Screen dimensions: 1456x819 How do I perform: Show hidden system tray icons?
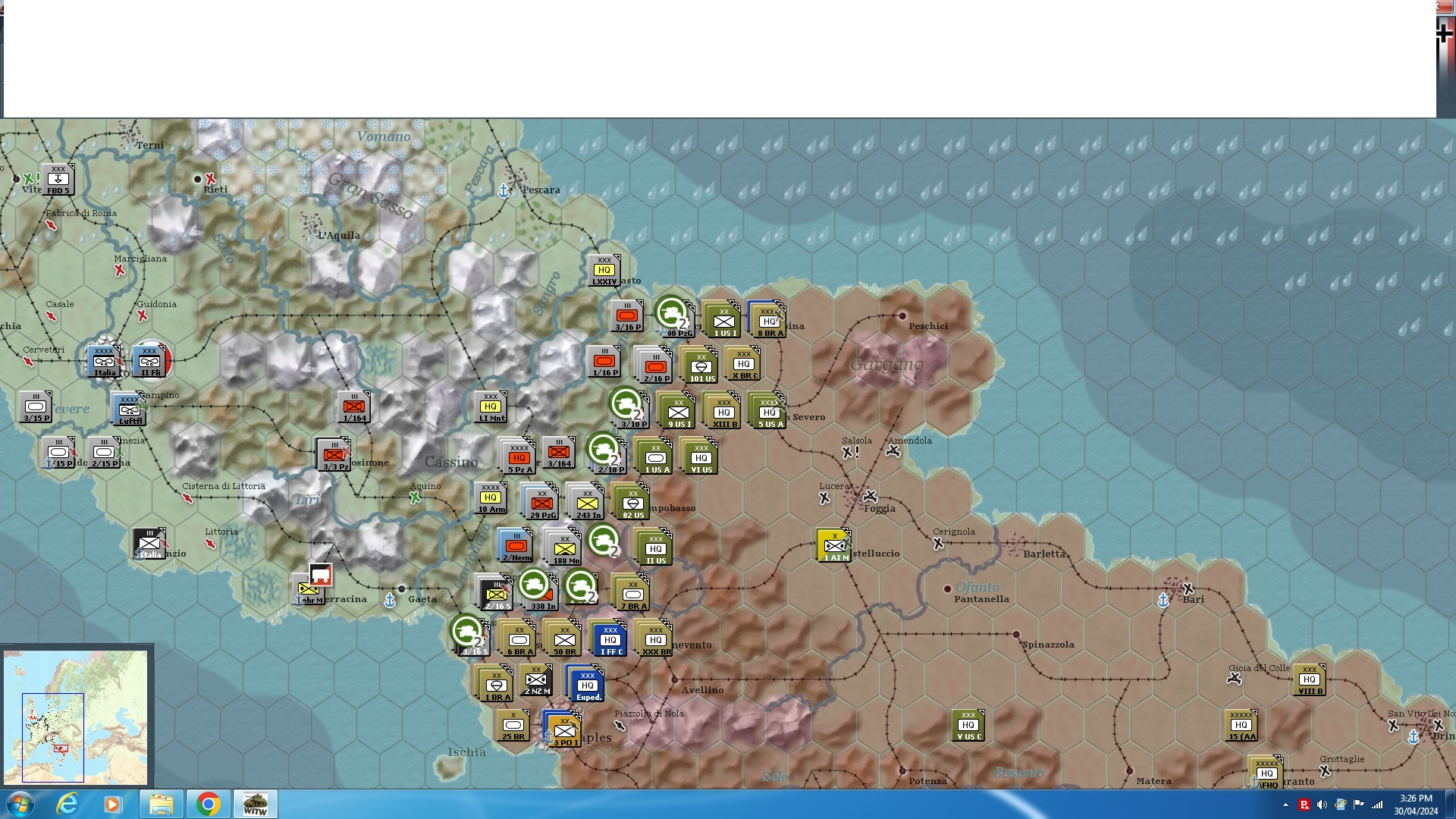coord(1285,805)
